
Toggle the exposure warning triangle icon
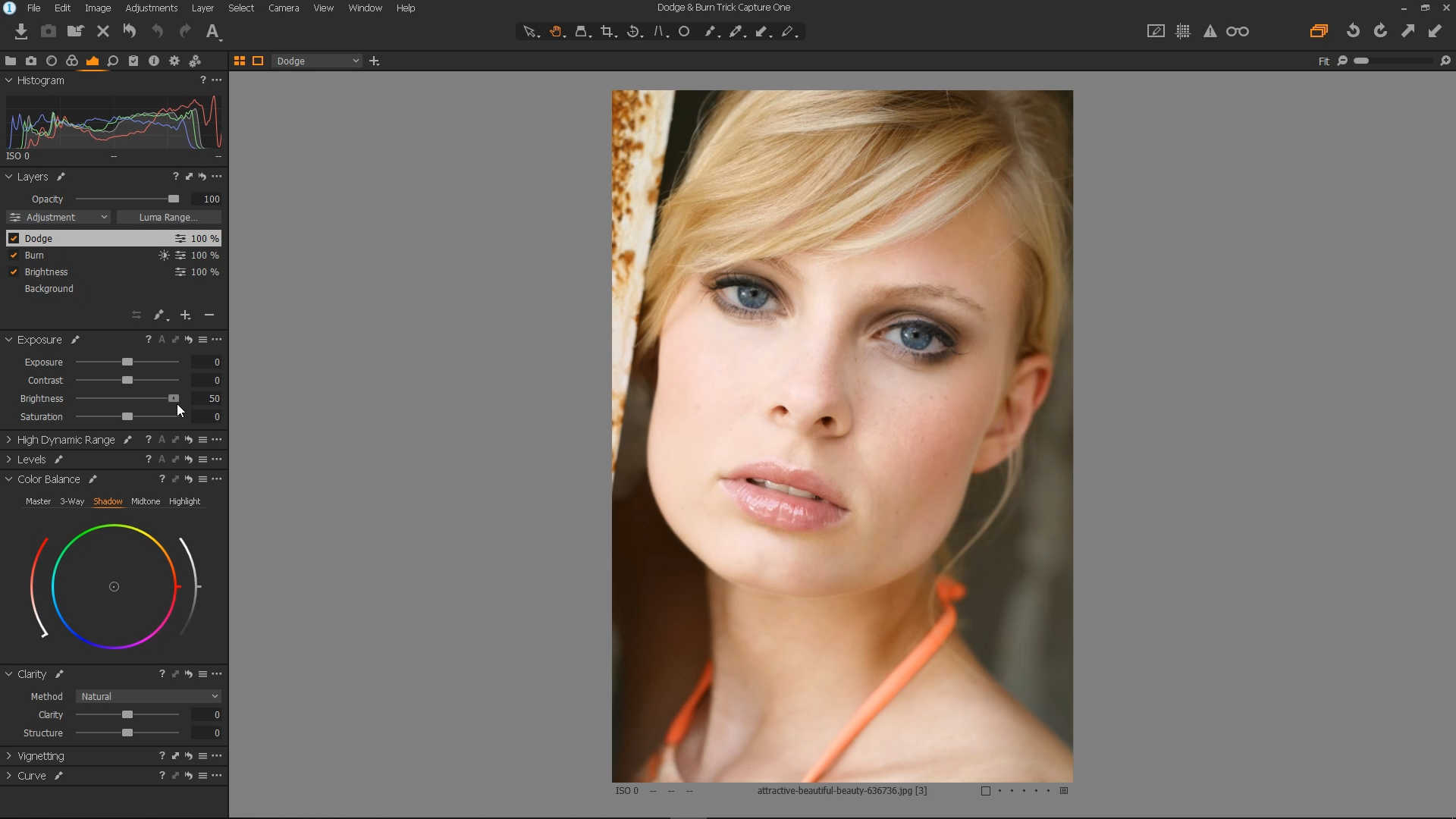click(x=1210, y=31)
